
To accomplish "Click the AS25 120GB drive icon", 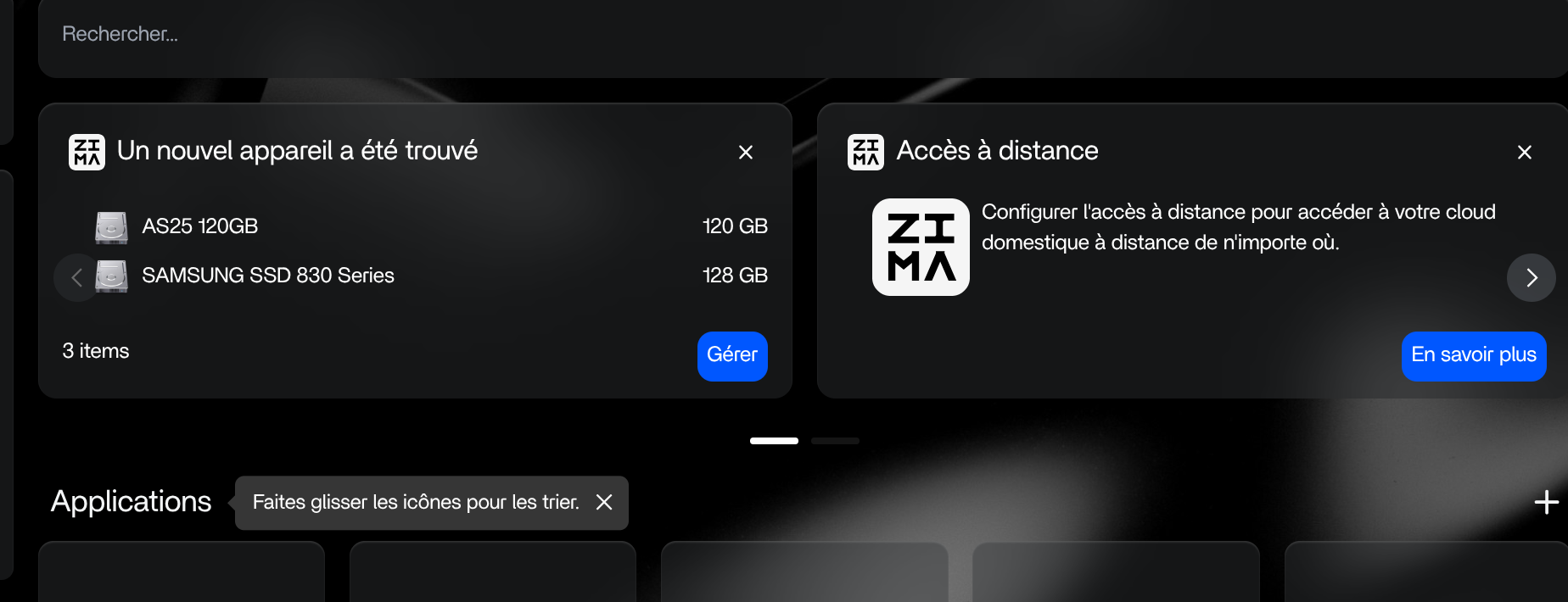I will pos(111,227).
